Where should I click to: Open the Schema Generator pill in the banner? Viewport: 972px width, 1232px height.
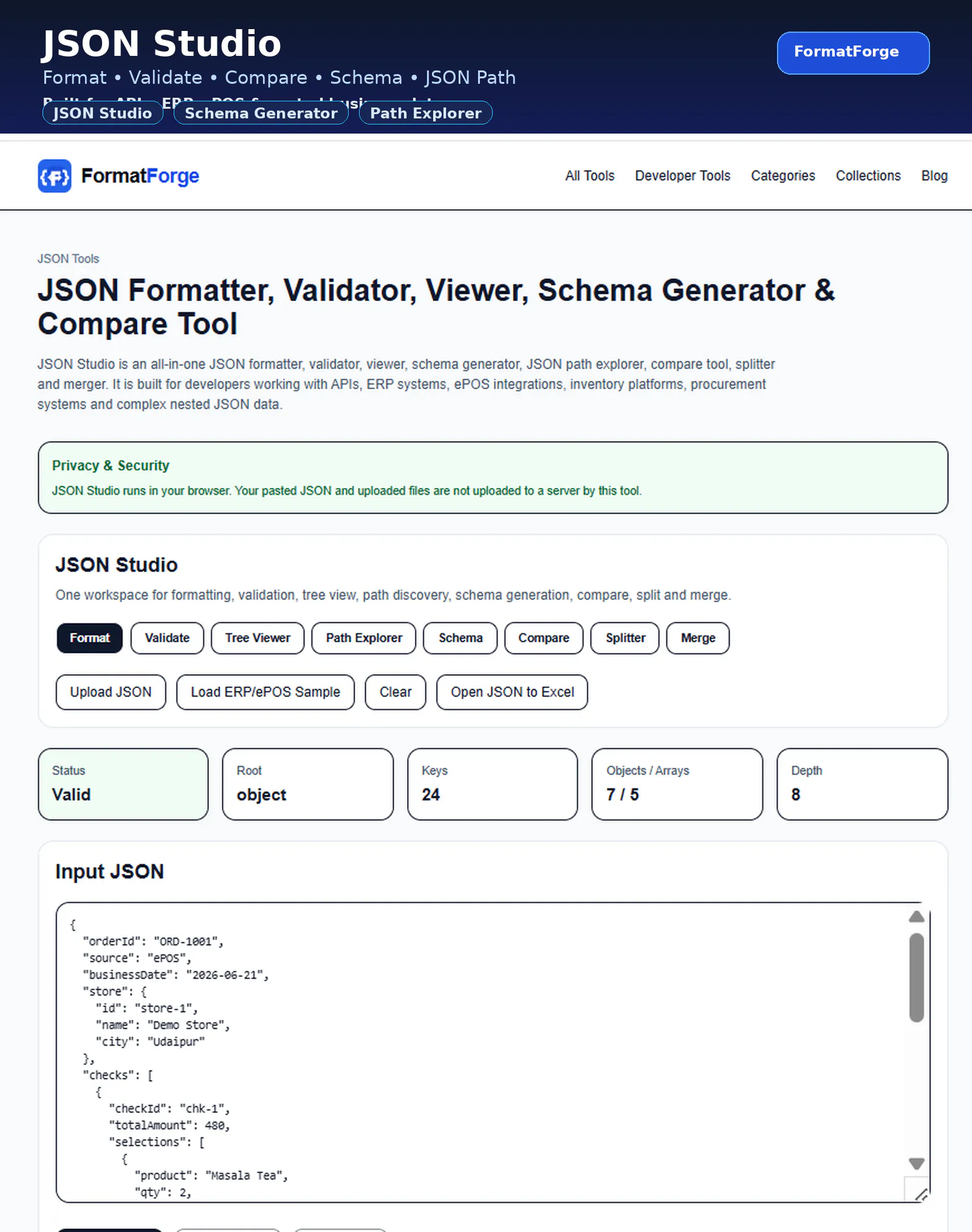261,113
